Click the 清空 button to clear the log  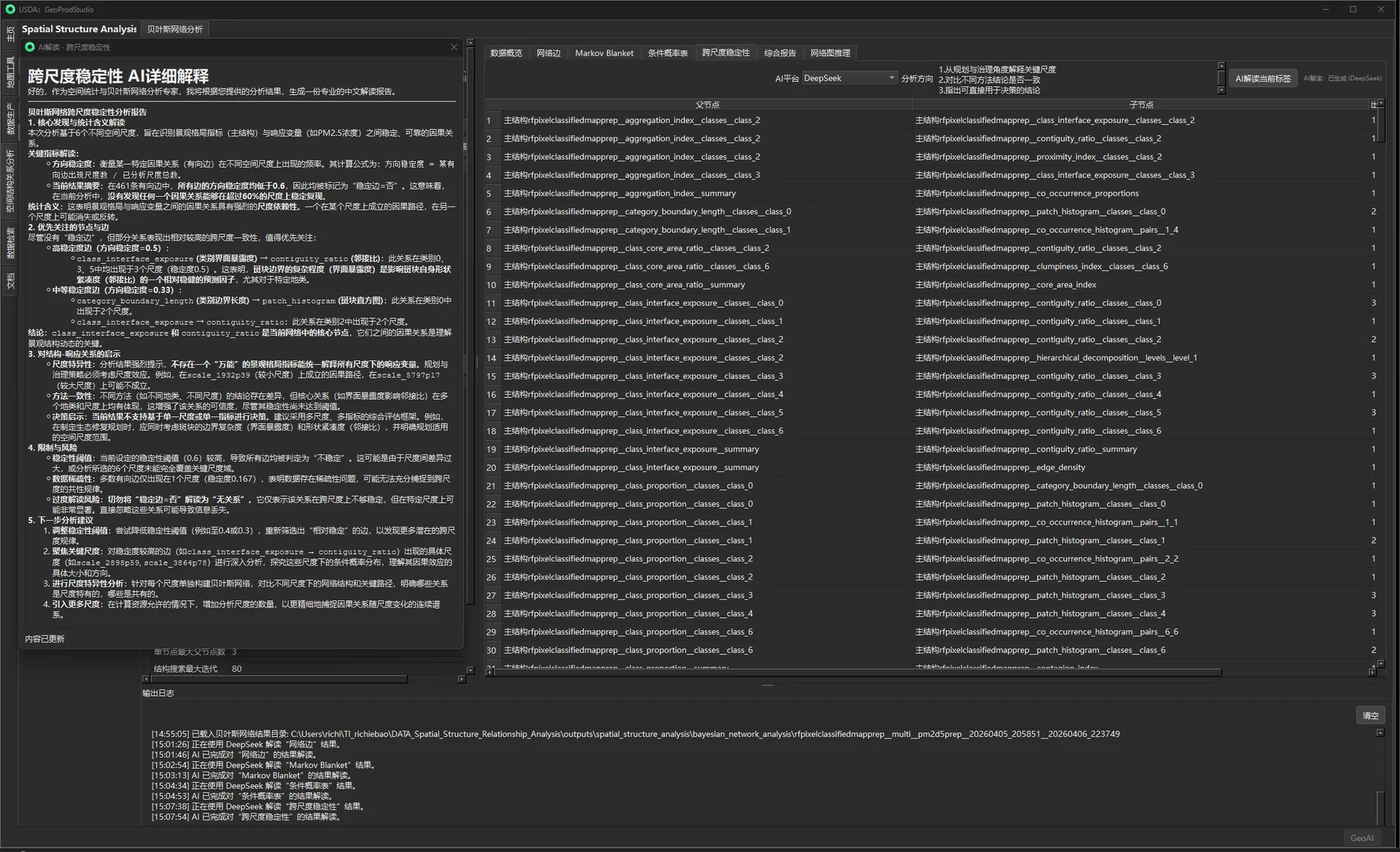(1370, 716)
